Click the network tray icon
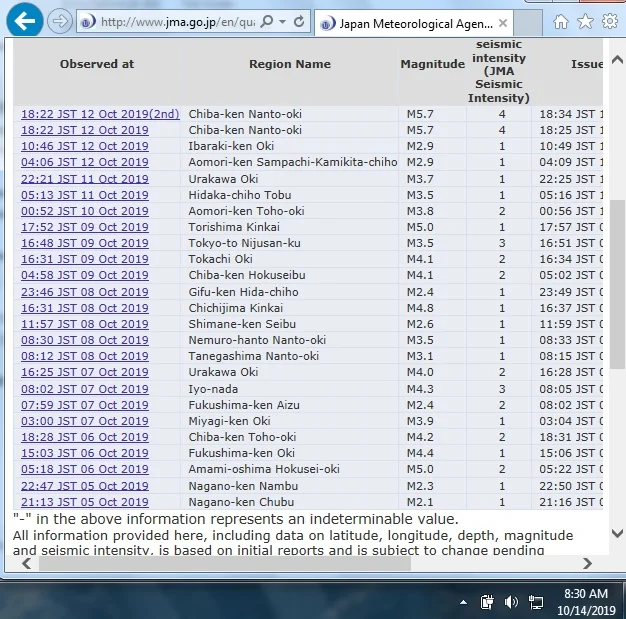Image resolution: width=626 pixels, height=619 pixels. point(535,602)
